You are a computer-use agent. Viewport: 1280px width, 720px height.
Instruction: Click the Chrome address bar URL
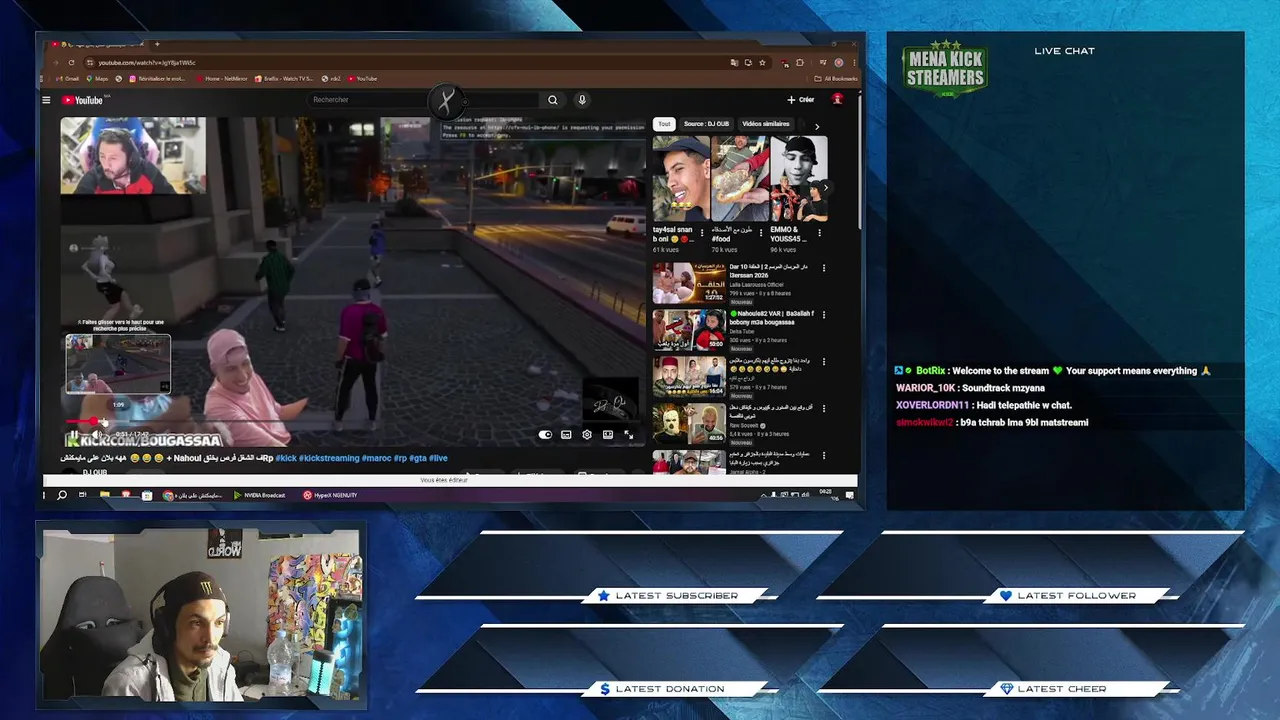(147, 62)
